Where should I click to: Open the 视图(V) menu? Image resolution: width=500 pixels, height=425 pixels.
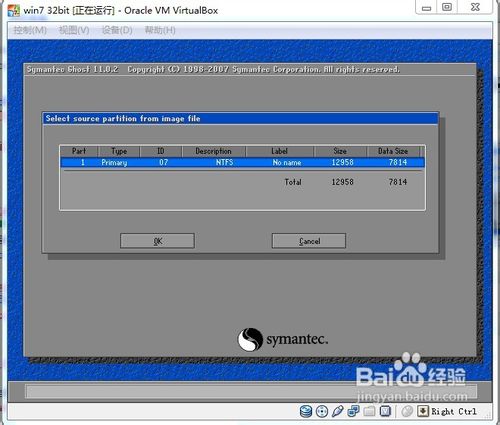tap(74, 30)
